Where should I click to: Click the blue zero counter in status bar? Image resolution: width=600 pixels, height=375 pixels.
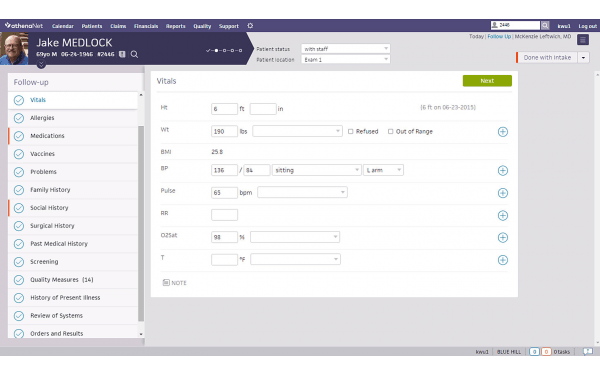[534, 351]
